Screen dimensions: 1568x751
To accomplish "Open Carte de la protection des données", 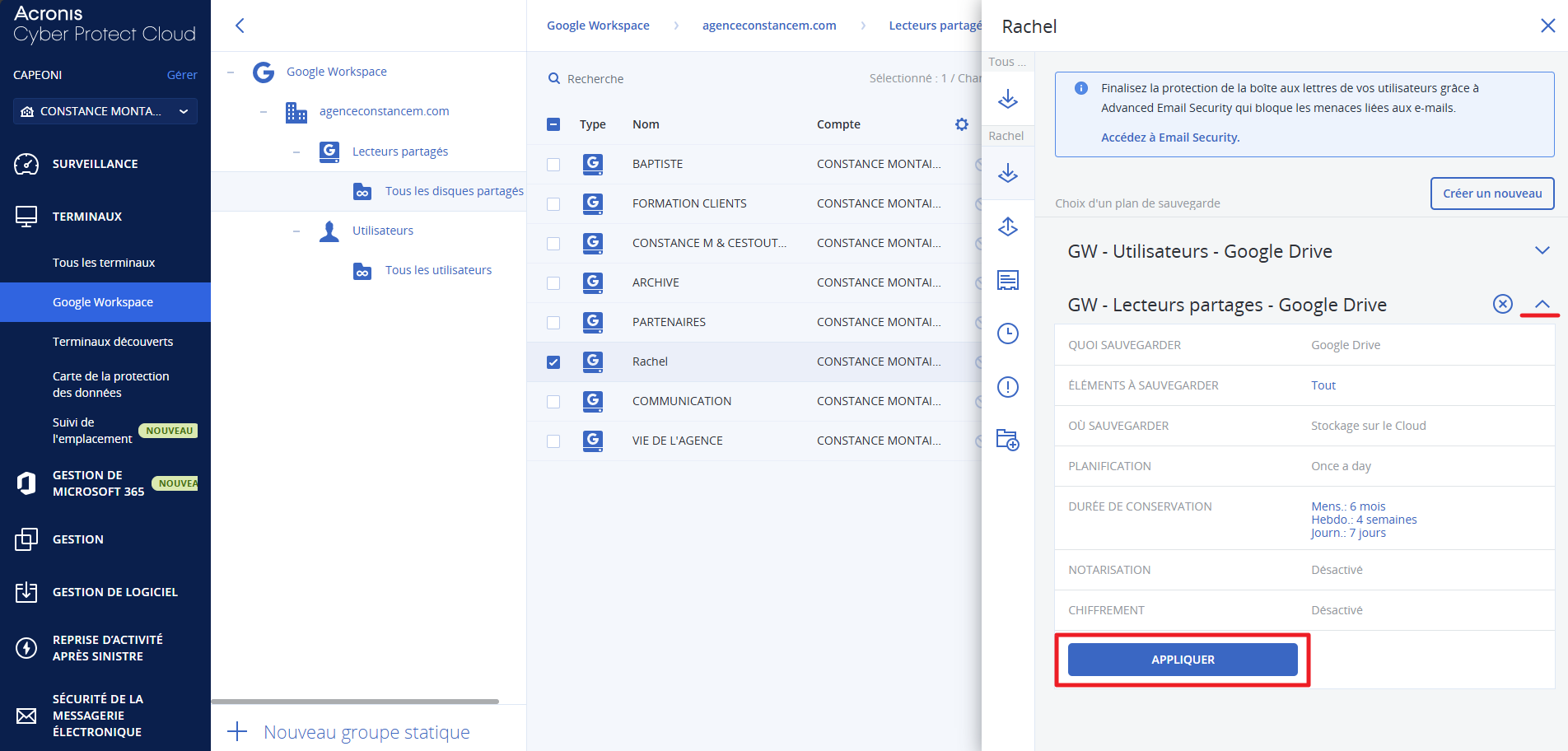I will (x=111, y=385).
